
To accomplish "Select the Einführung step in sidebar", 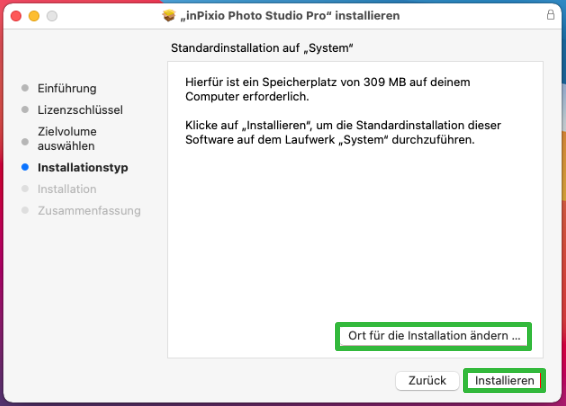I will (x=67, y=88).
